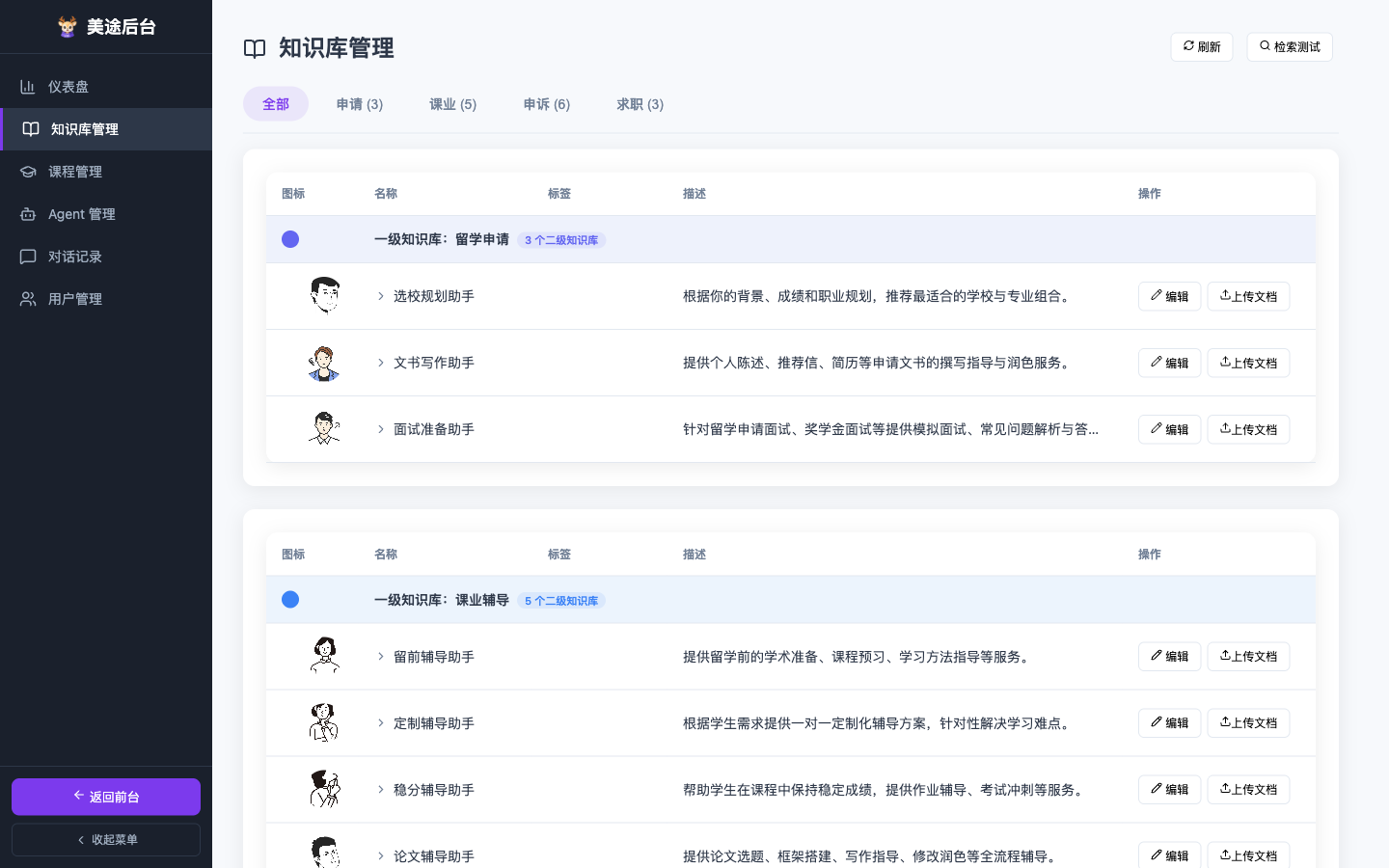Click the blue circle of 课业辅导 knowledge base
This screenshot has height=868, width=1389.
point(290,600)
